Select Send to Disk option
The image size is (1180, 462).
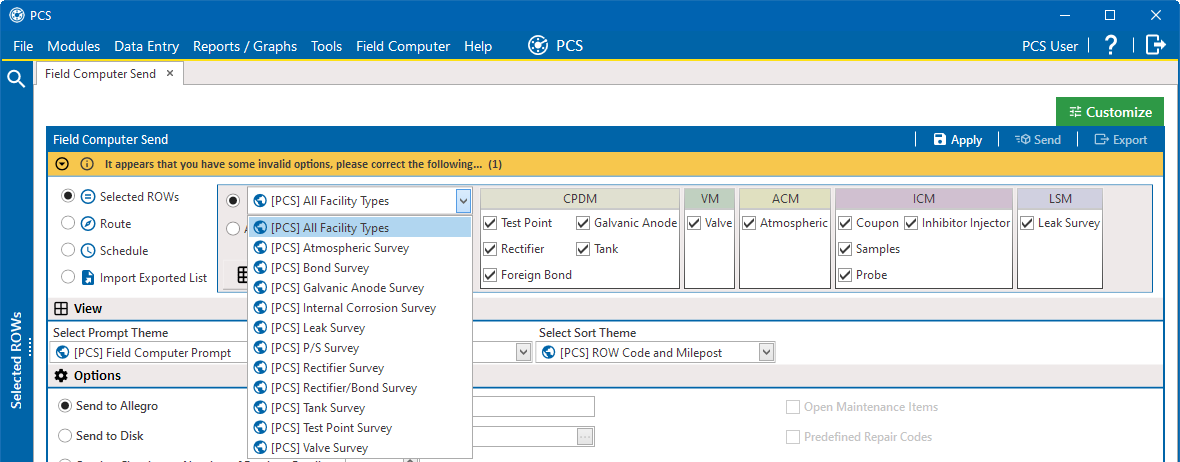65,436
